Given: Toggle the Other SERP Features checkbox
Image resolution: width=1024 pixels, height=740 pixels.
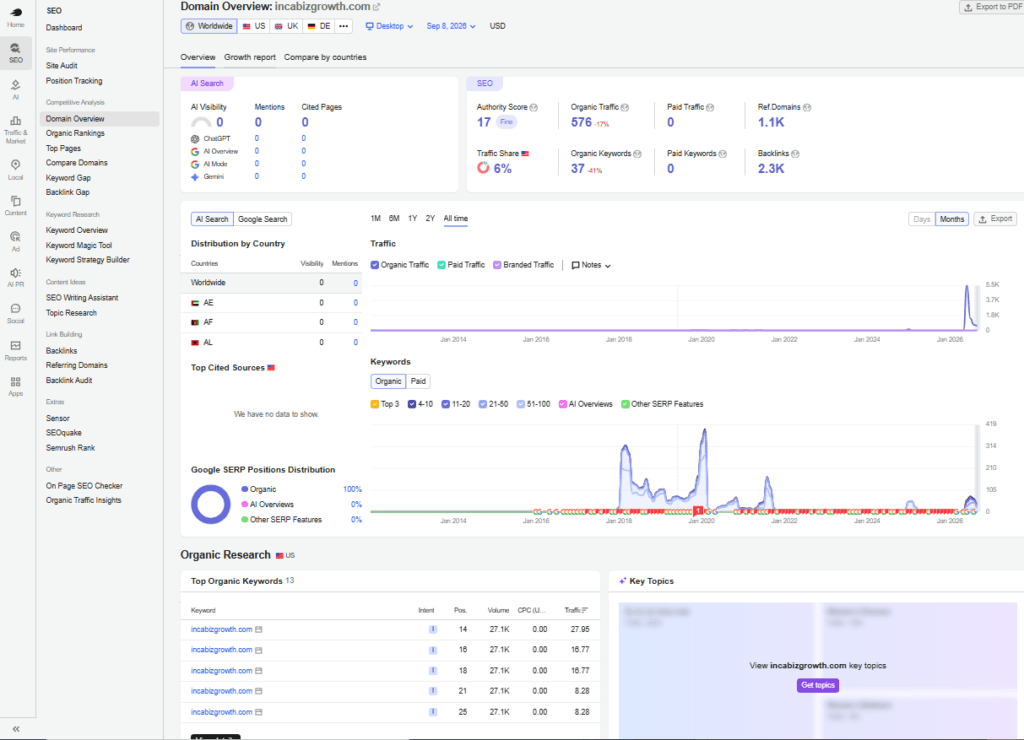Looking at the screenshot, I should 625,404.
